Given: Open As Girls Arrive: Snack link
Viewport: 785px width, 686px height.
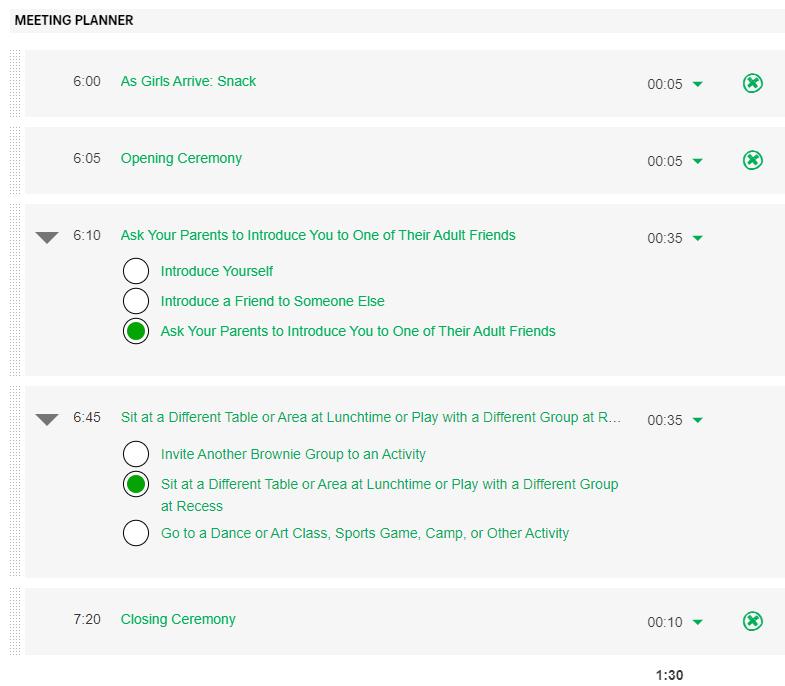Looking at the screenshot, I should (x=188, y=81).
